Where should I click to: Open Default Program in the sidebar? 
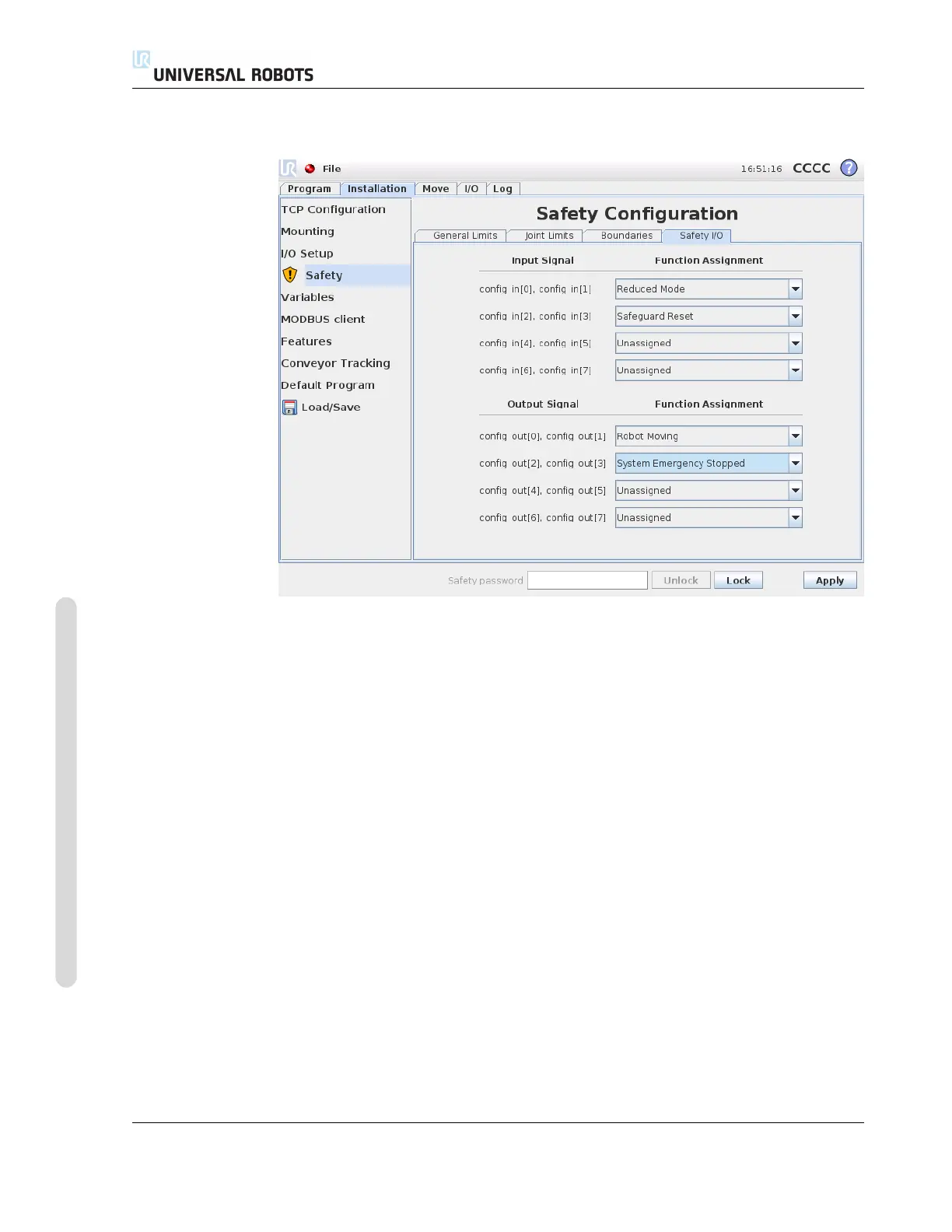click(x=327, y=385)
